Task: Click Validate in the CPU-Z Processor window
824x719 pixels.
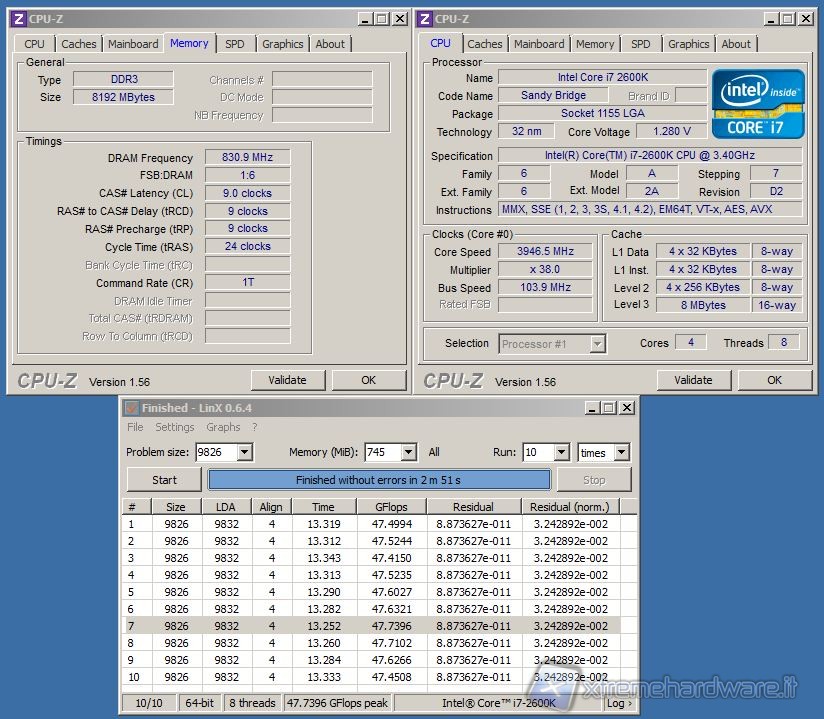Action: click(x=693, y=380)
